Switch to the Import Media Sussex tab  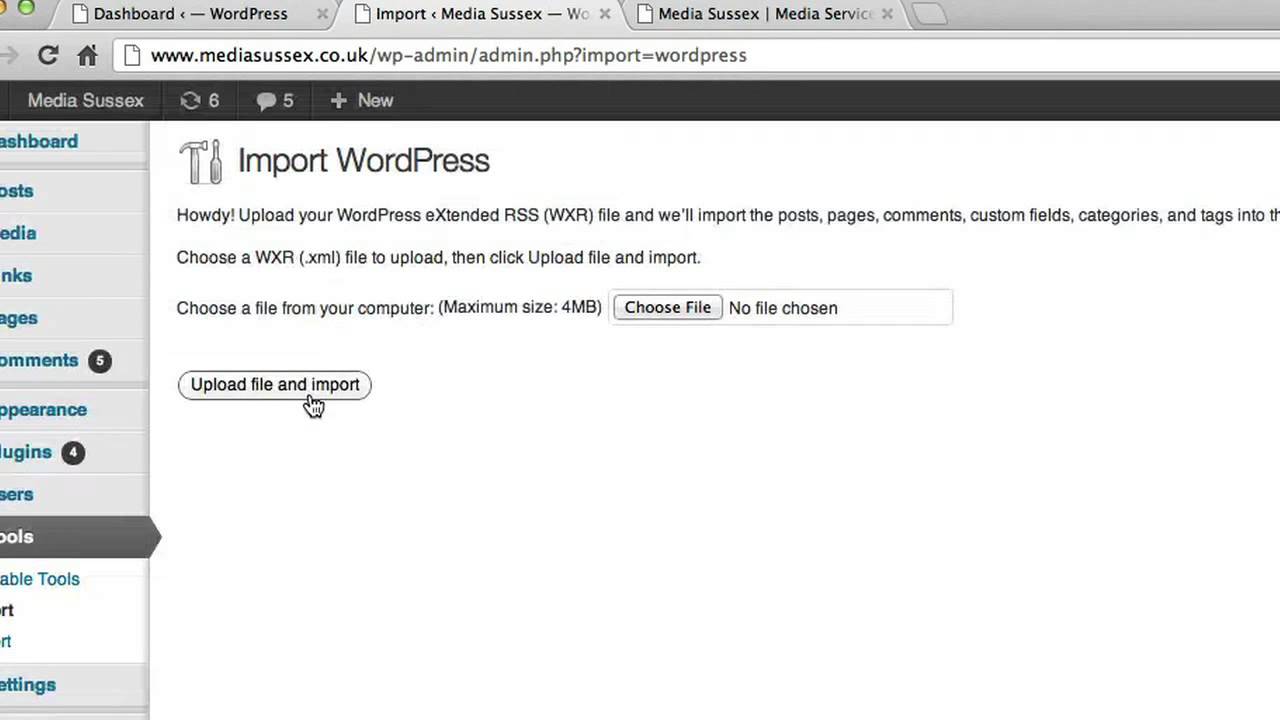point(482,14)
